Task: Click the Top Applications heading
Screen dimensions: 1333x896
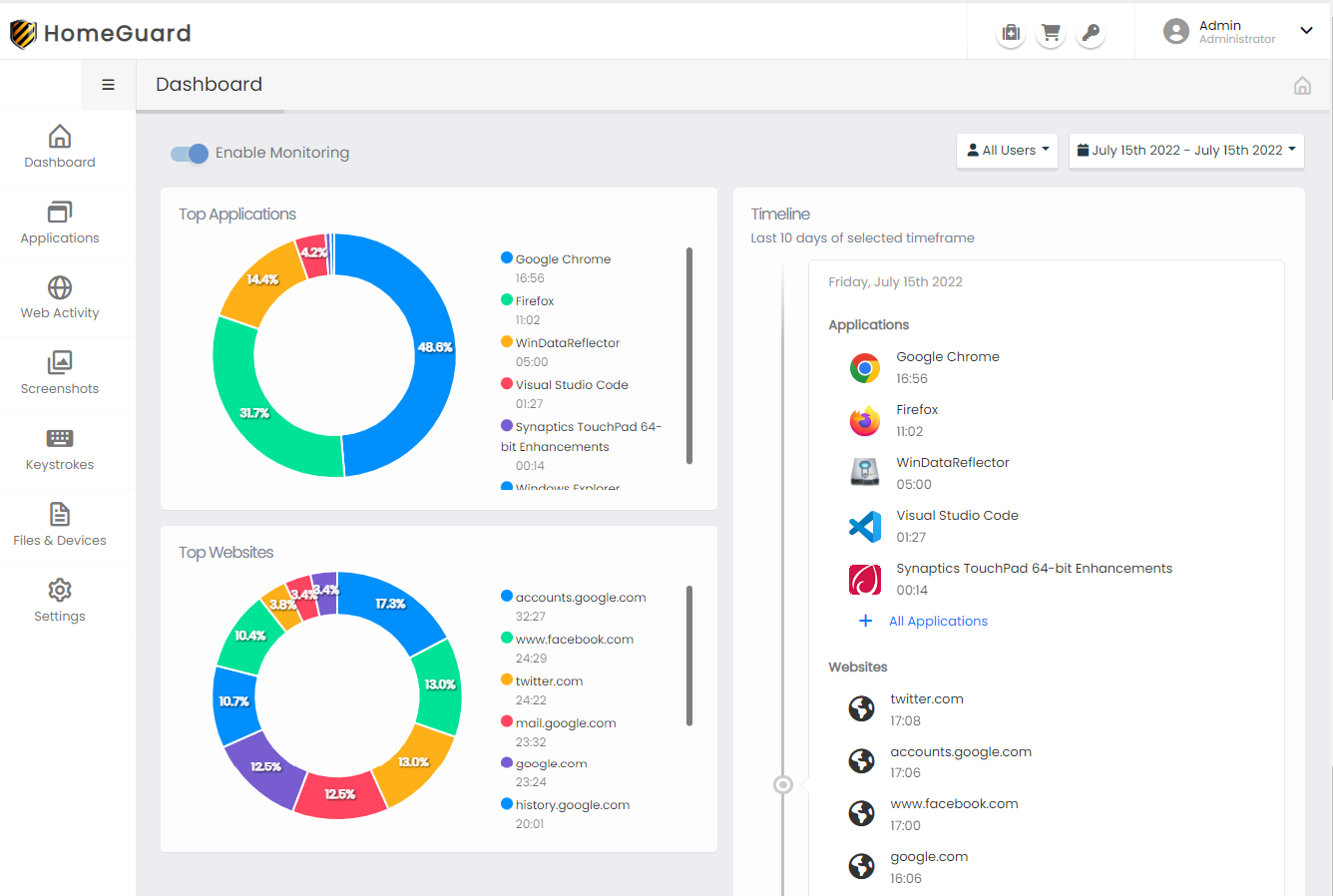Action: tap(237, 215)
